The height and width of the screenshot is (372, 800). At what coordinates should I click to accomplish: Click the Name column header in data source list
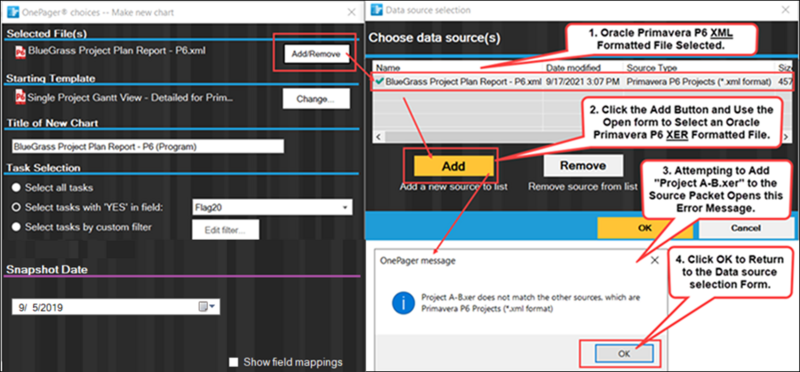[388, 67]
